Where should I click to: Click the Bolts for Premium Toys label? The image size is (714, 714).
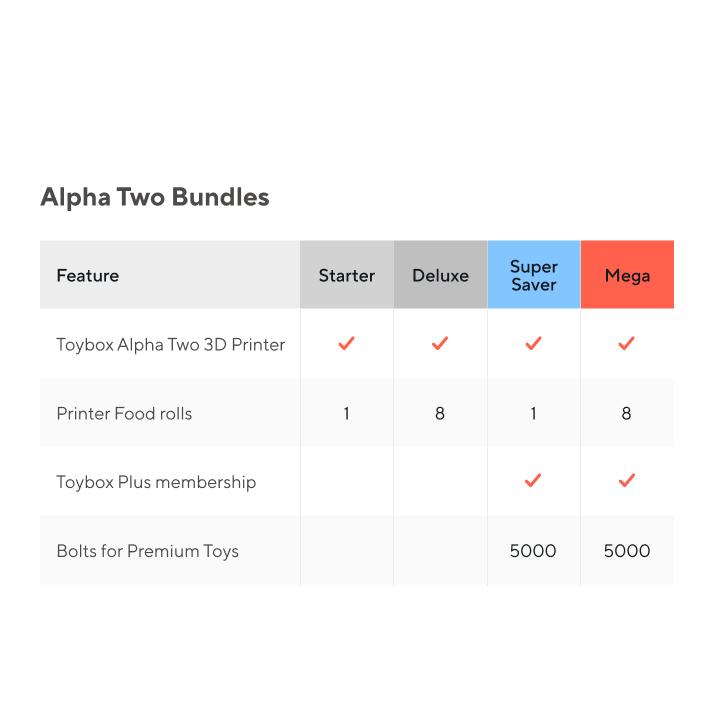point(147,551)
